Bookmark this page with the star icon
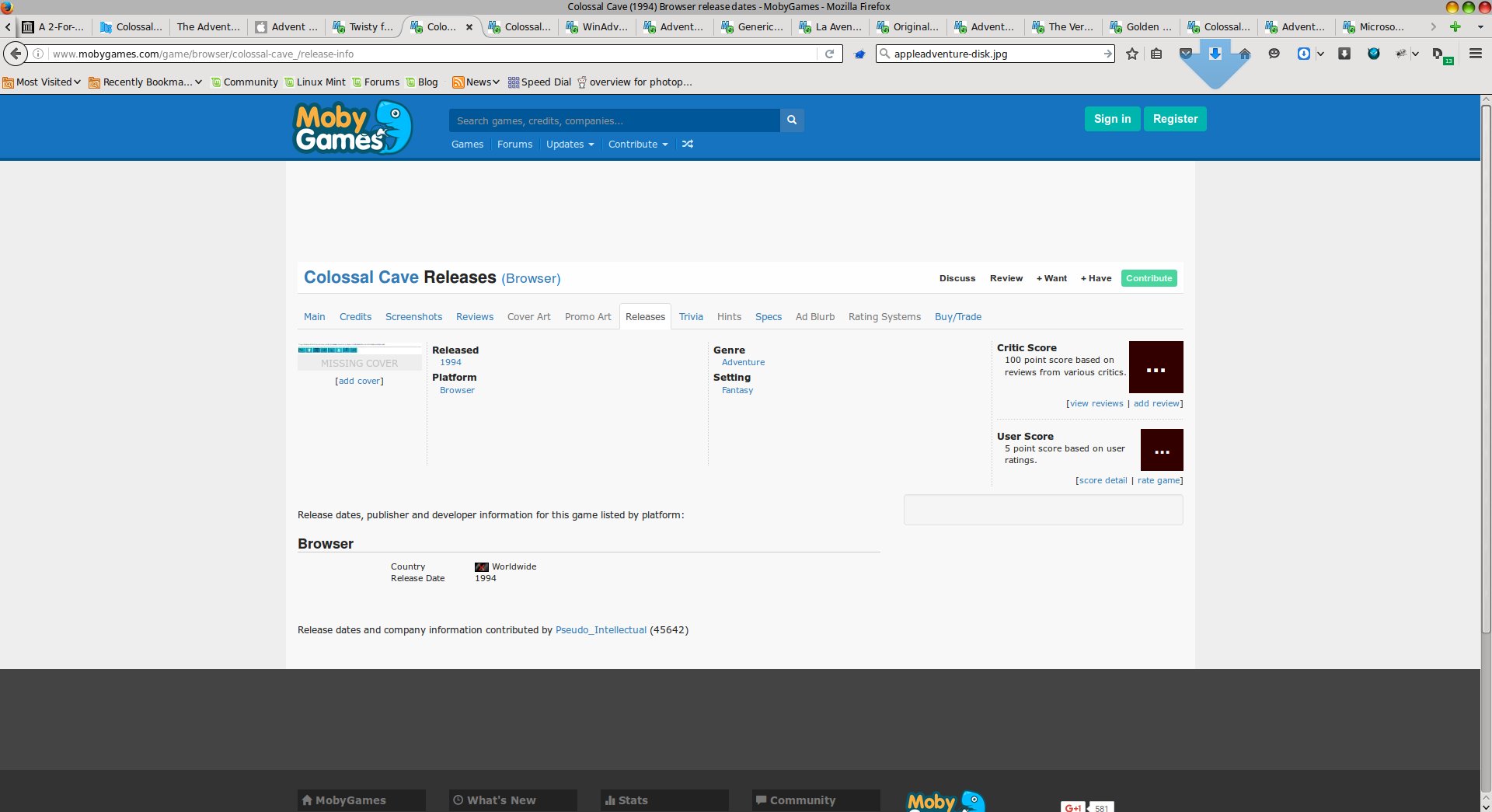 click(x=1132, y=54)
